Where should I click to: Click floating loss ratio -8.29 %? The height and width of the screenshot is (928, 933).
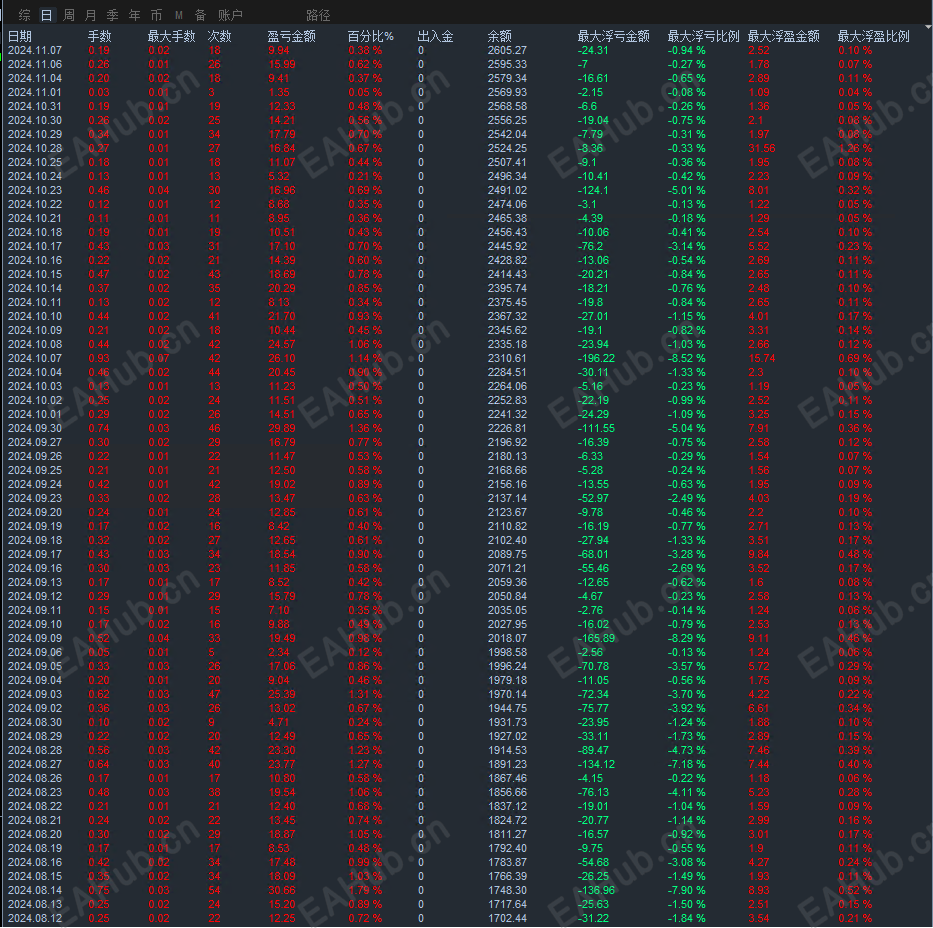pos(686,638)
